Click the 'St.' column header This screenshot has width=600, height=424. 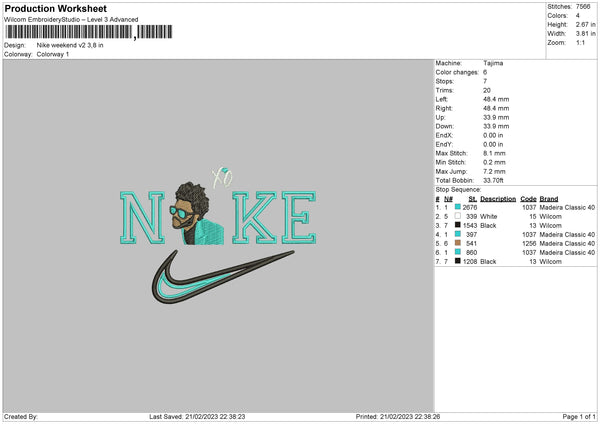473,199
